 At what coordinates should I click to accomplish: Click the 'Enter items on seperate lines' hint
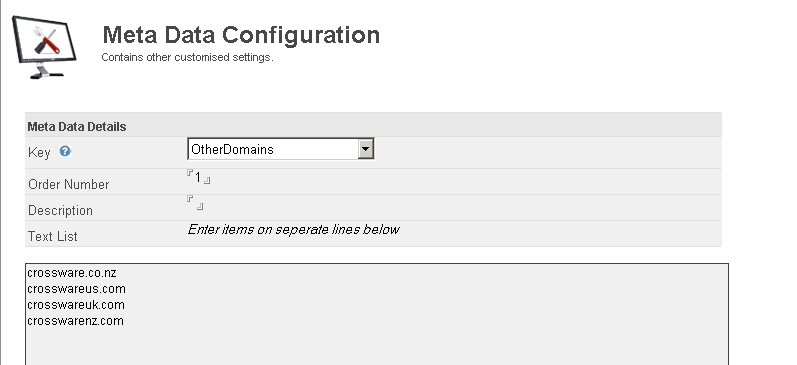(x=294, y=229)
